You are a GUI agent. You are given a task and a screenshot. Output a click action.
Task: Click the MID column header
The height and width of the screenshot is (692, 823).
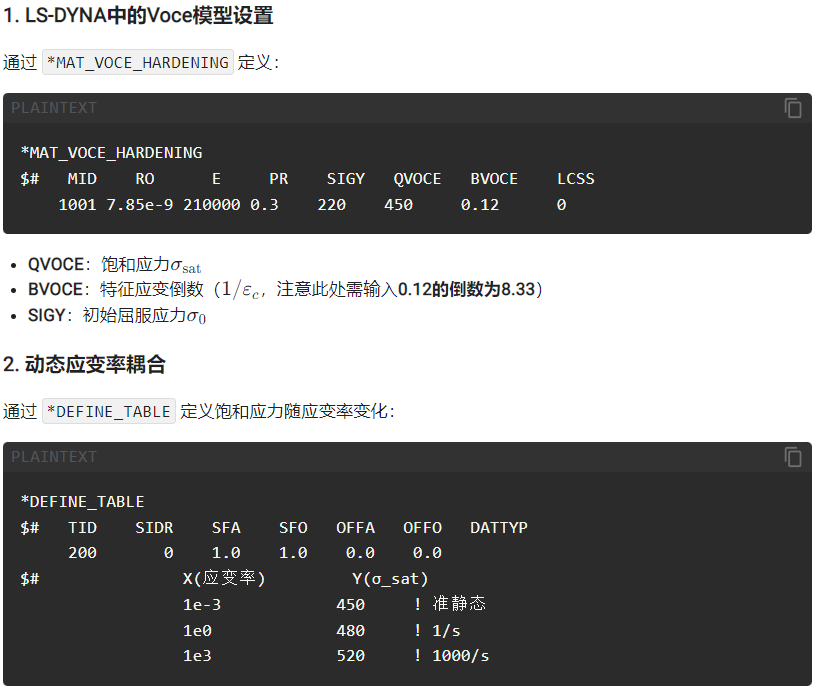[82, 179]
